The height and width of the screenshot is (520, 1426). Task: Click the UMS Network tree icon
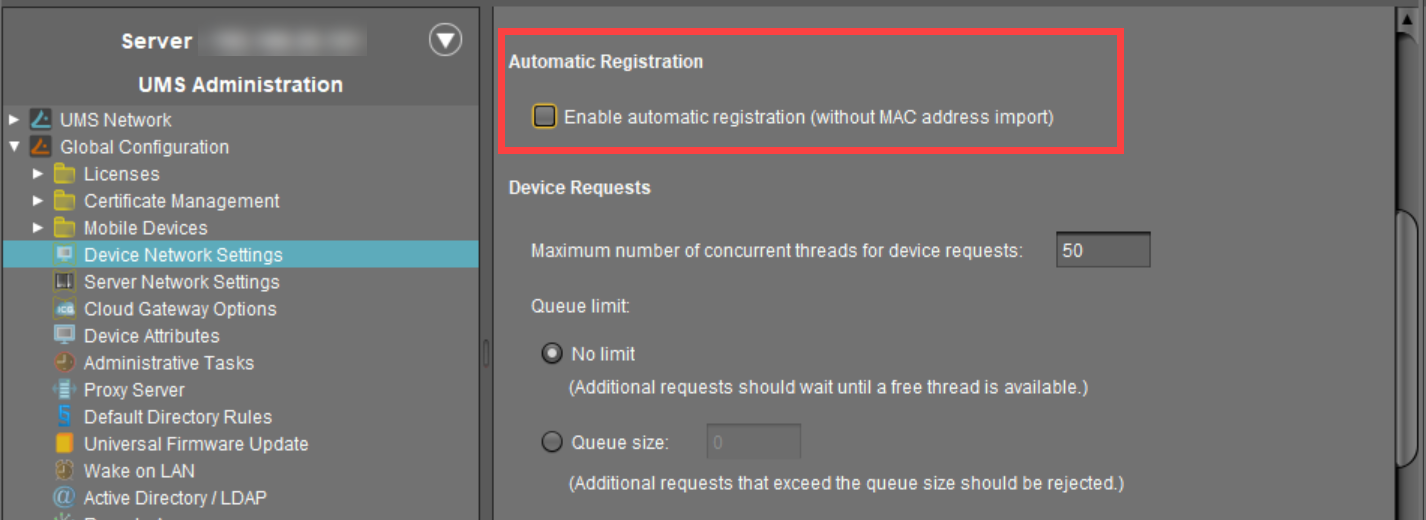click(x=41, y=120)
